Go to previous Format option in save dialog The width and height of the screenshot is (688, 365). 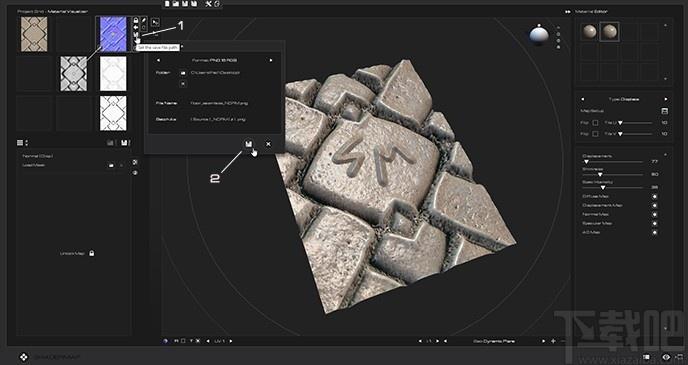tap(158, 60)
